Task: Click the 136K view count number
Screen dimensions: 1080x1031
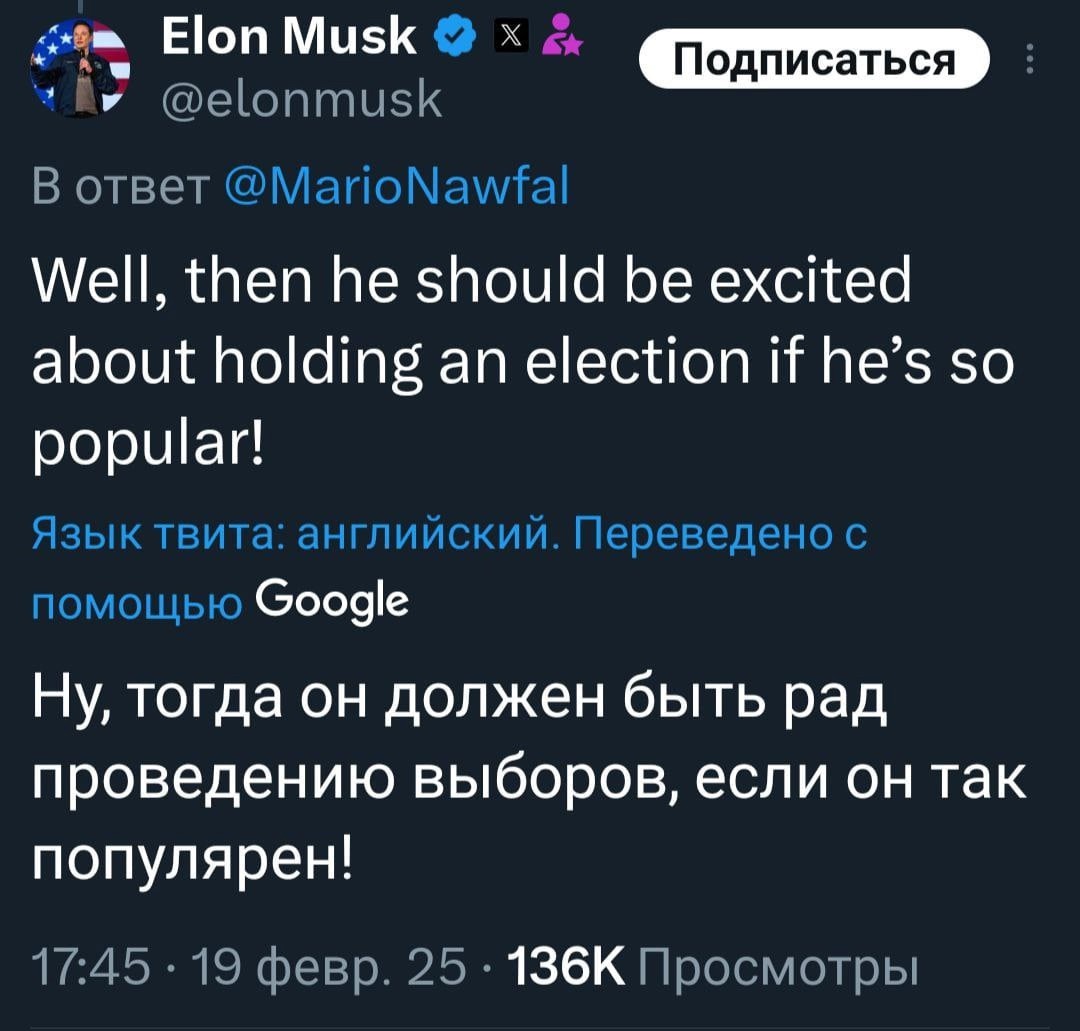Action: click(567, 968)
